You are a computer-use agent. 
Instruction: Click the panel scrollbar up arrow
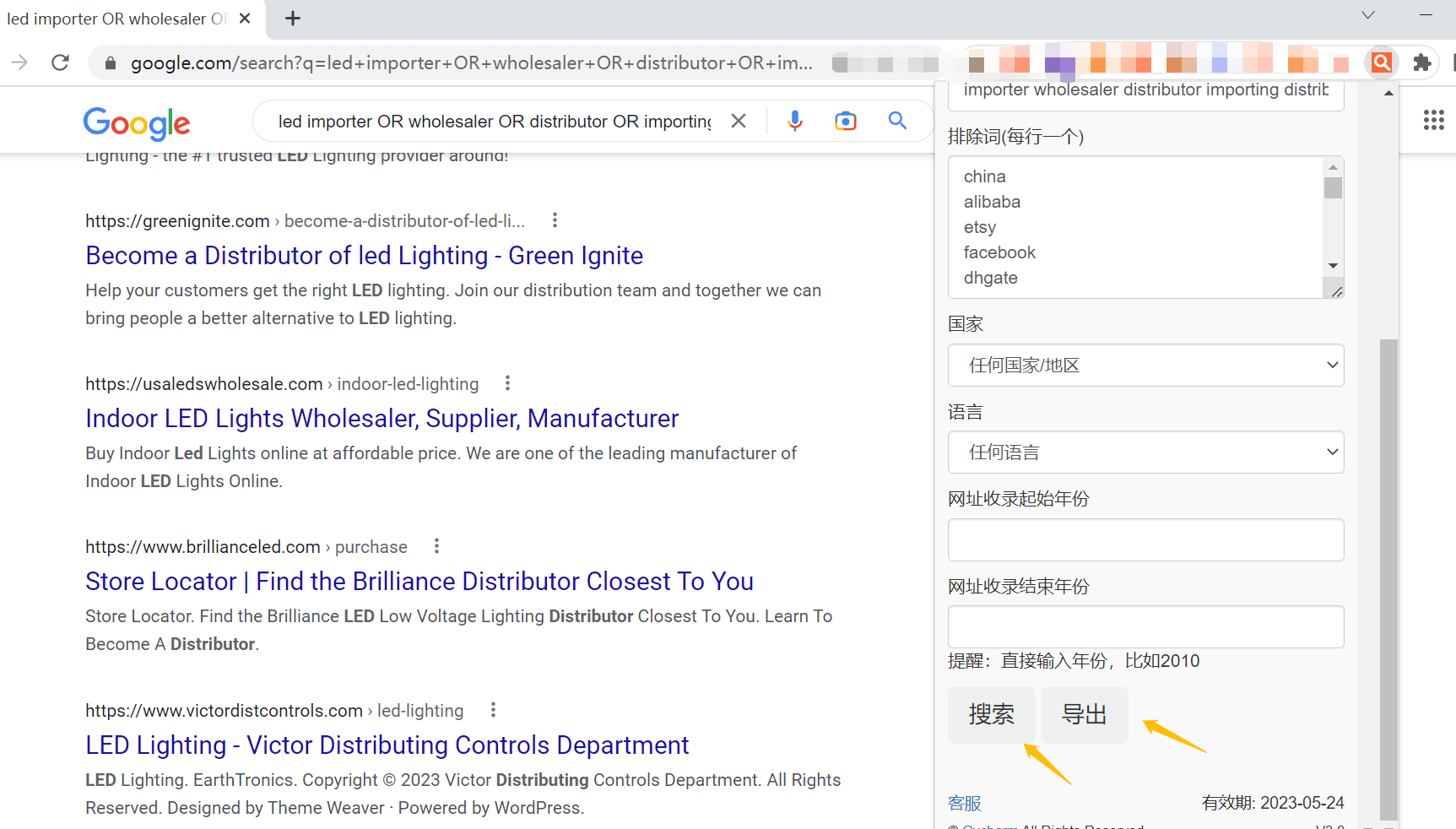tap(1388, 93)
